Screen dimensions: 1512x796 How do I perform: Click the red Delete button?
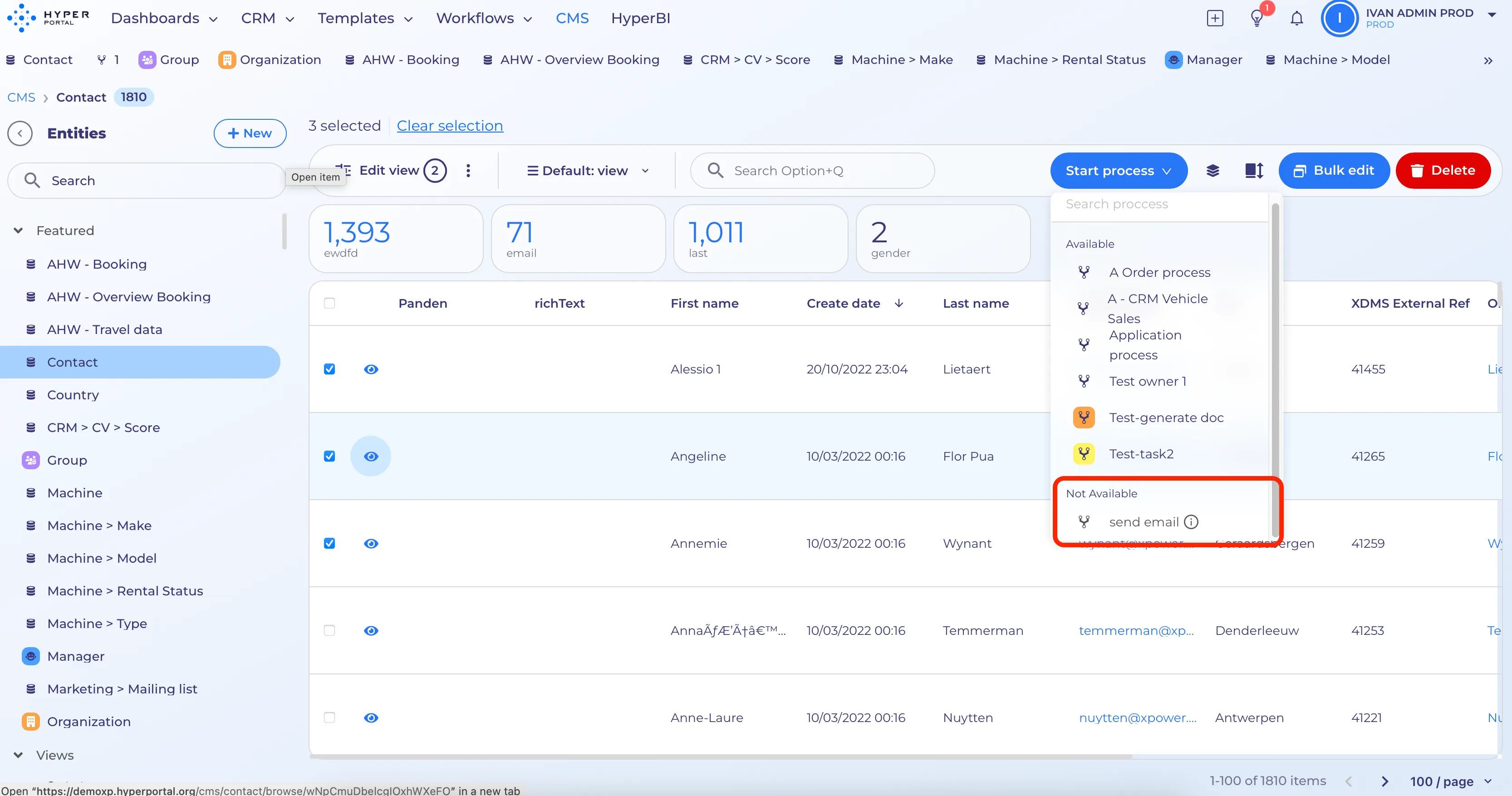[x=1443, y=170]
